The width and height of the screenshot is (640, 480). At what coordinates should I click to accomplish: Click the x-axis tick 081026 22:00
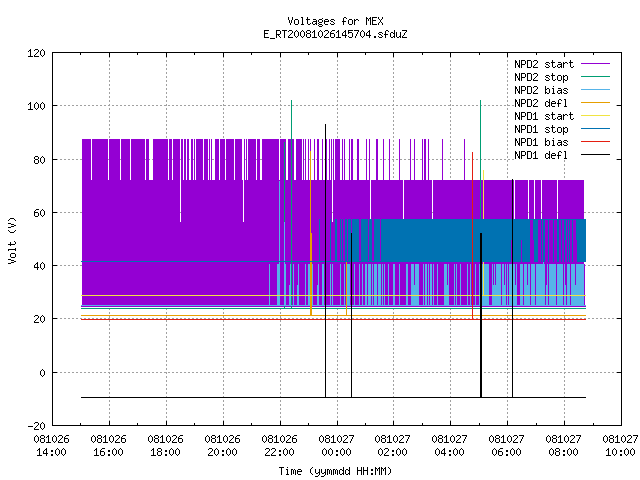coord(279,446)
